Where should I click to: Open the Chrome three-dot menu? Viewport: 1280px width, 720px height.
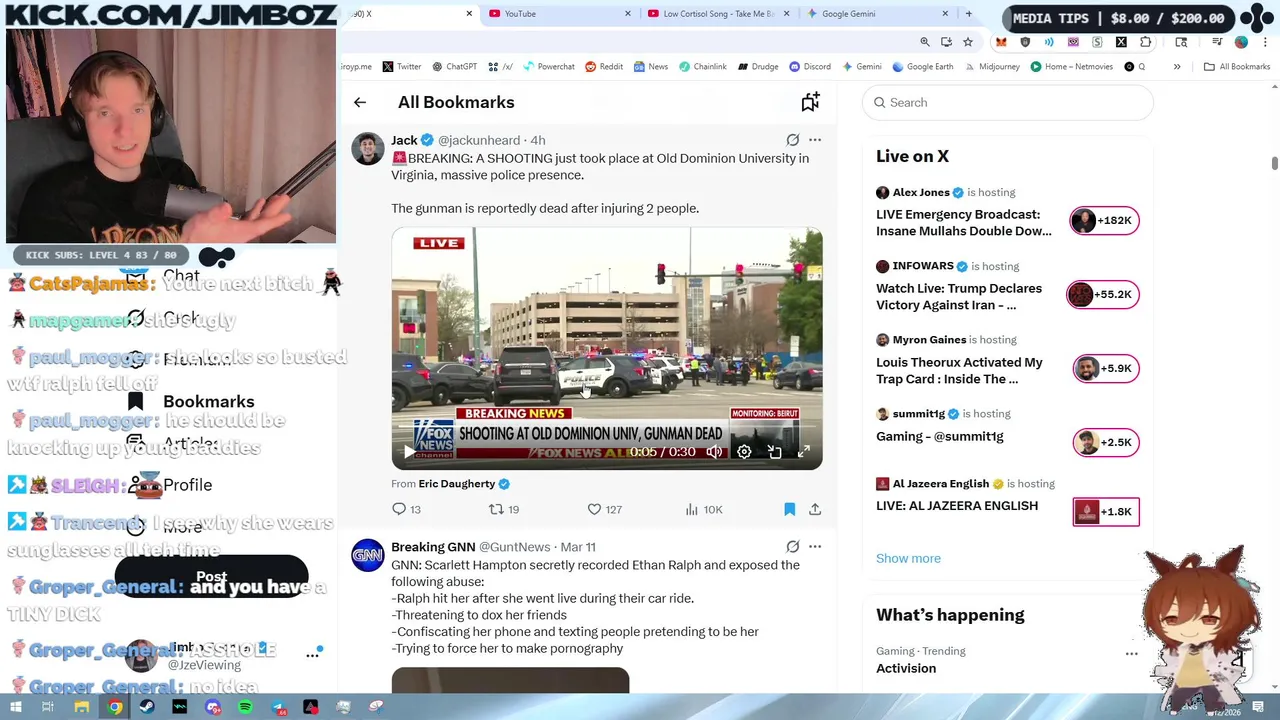[1264, 42]
